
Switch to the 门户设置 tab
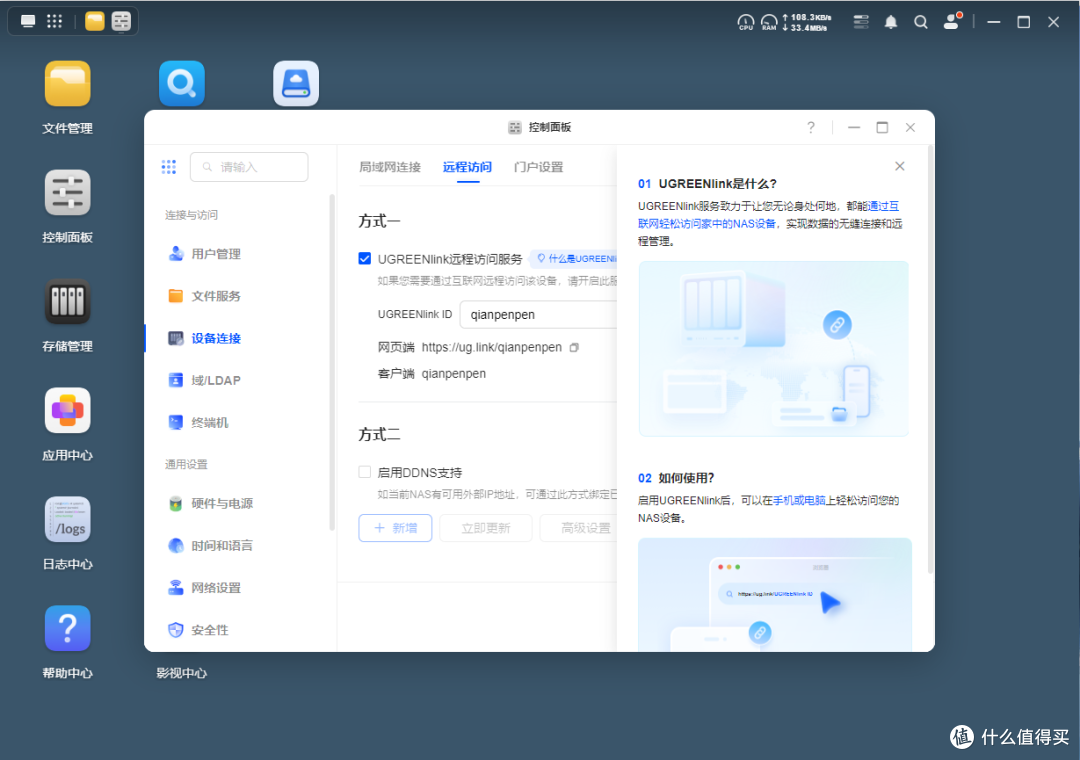coord(539,167)
